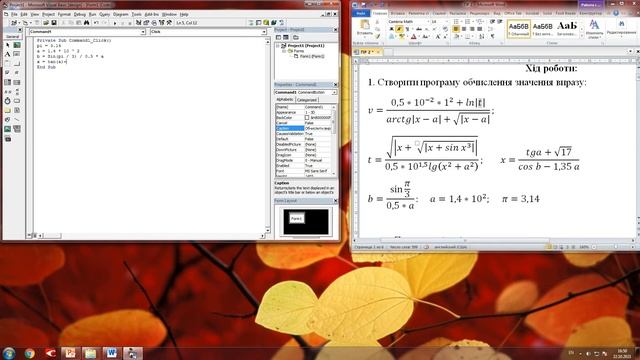Click View Object icon in Project panel
This screenshot has height=360, width=640.
pyautogui.click(x=286, y=38)
